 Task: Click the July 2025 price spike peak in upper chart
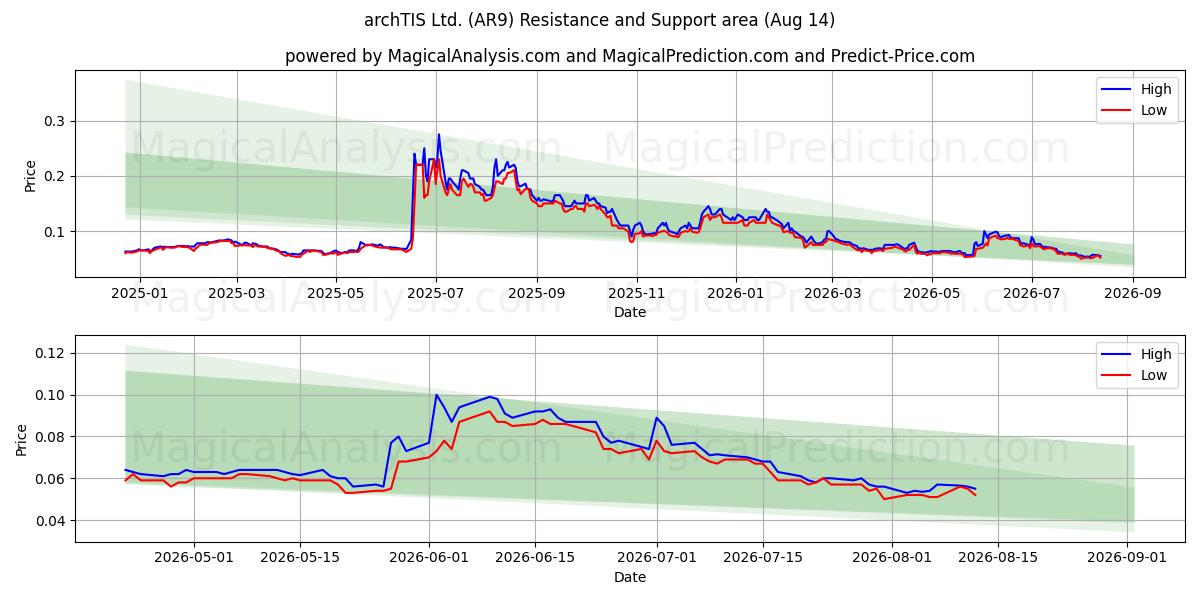click(x=438, y=135)
